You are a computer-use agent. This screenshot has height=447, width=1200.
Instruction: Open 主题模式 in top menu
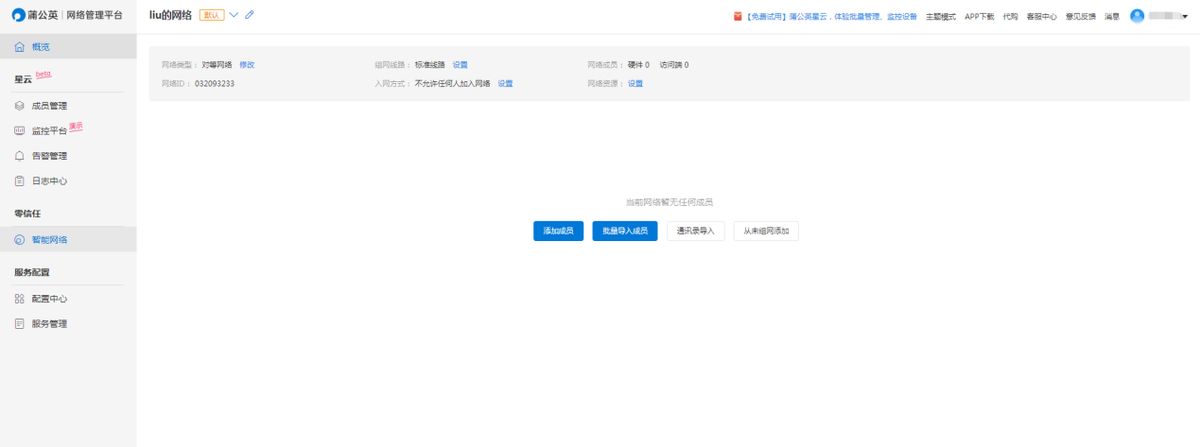[941, 17]
